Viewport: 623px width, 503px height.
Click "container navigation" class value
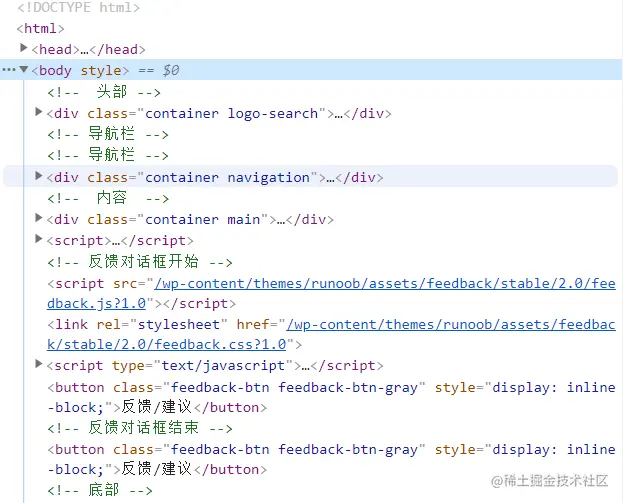coord(227,177)
